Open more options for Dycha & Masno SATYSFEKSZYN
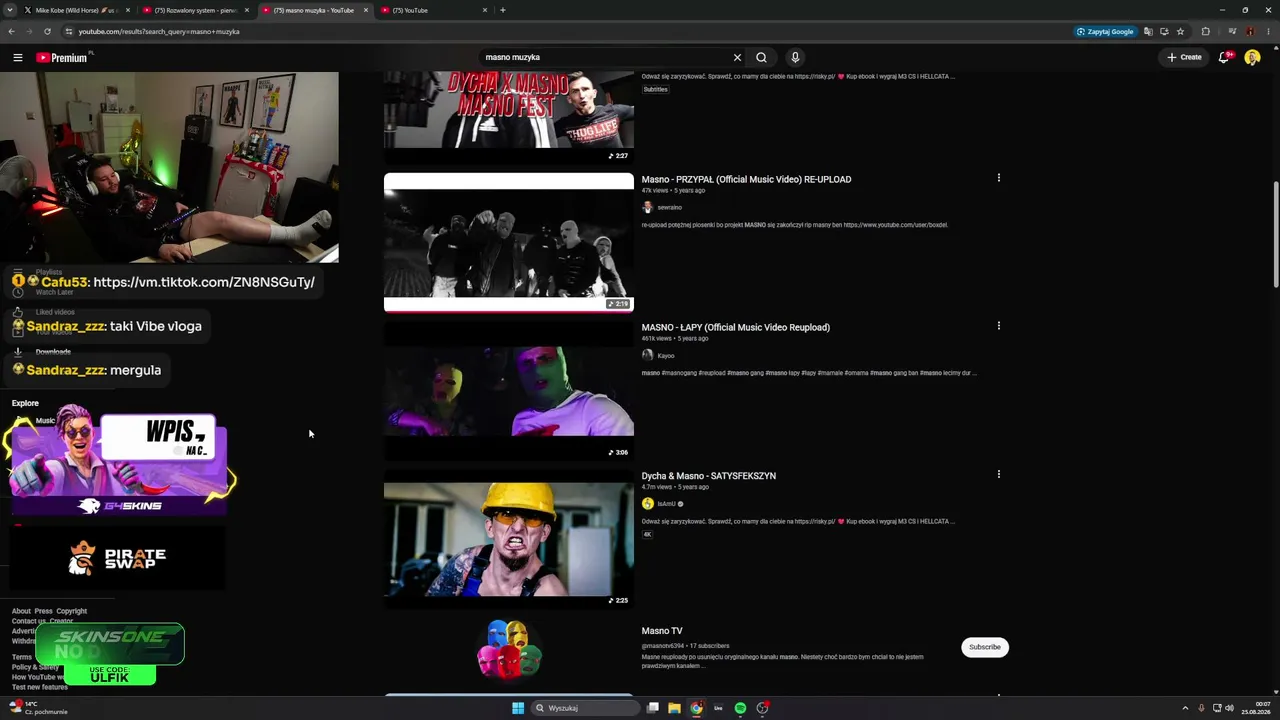 998,474
